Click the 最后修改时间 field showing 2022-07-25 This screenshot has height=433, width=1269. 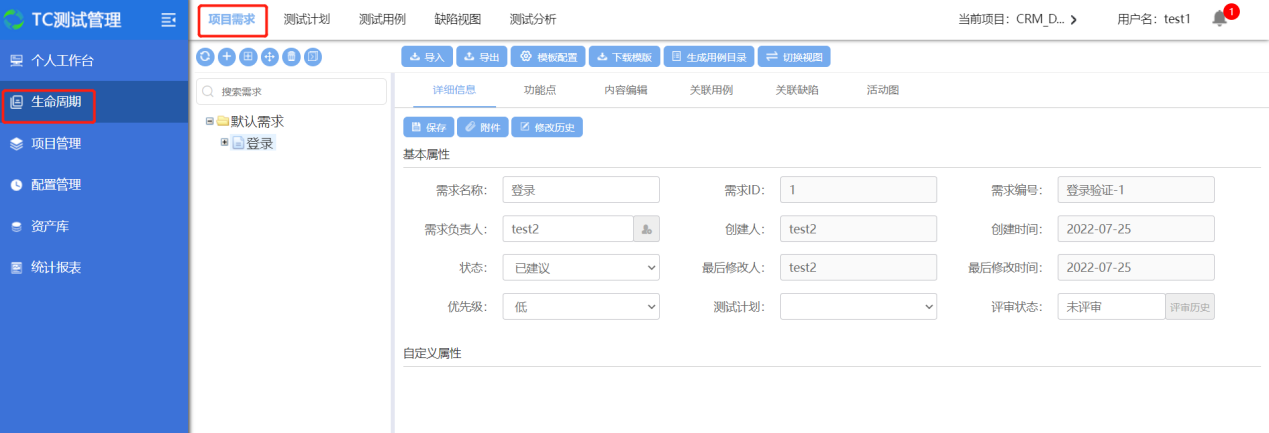pos(1136,268)
